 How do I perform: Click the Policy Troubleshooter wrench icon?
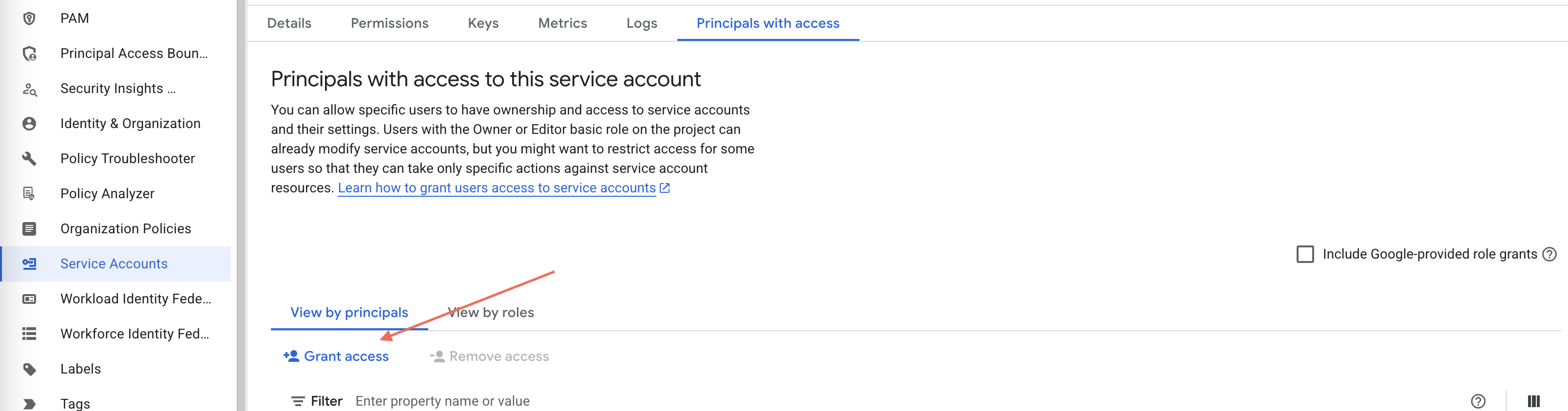coord(29,159)
